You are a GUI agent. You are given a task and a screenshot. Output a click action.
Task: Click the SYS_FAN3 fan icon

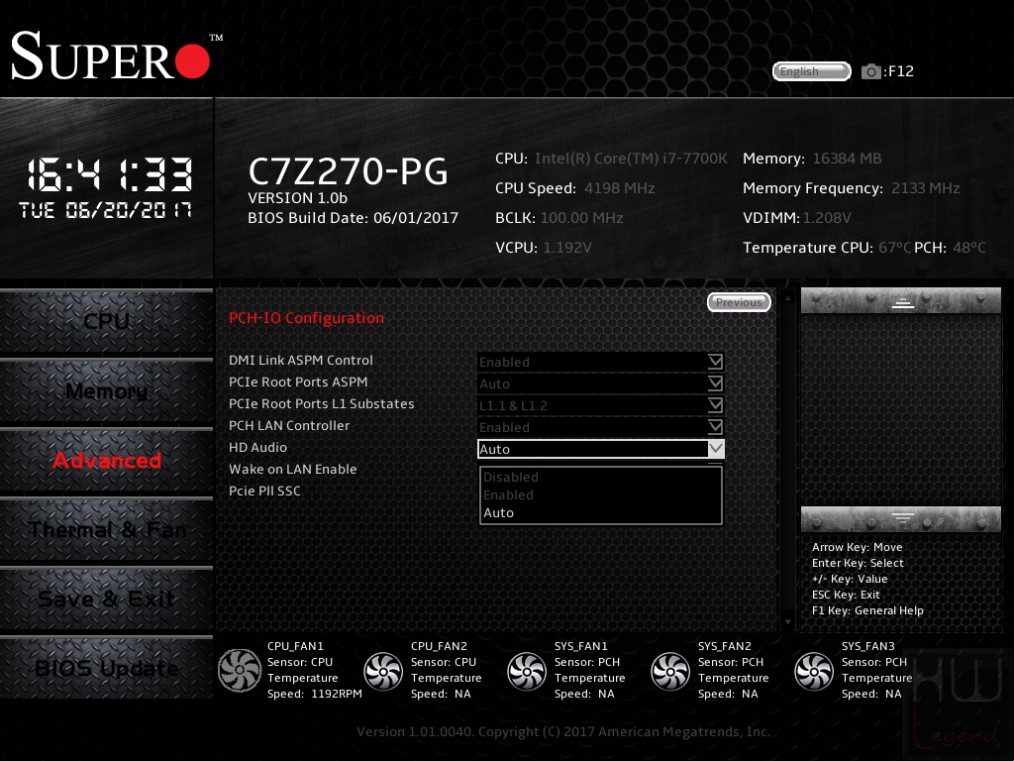814,670
